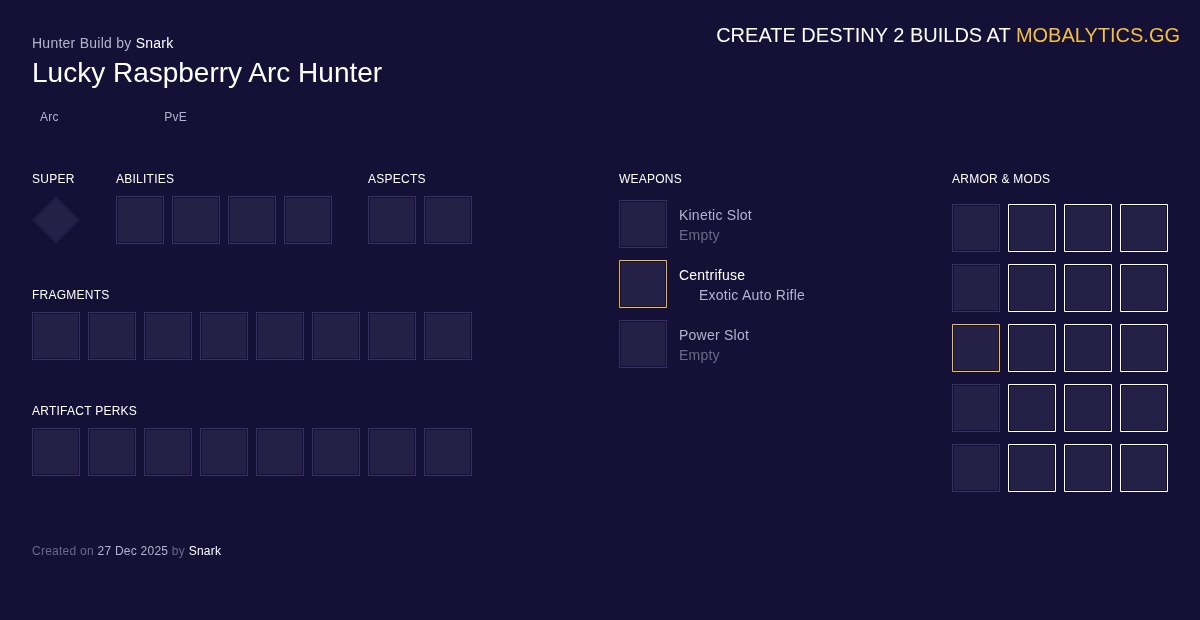Select the bottom-right mod slot
This screenshot has height=620, width=1200.
pyautogui.click(x=1144, y=468)
